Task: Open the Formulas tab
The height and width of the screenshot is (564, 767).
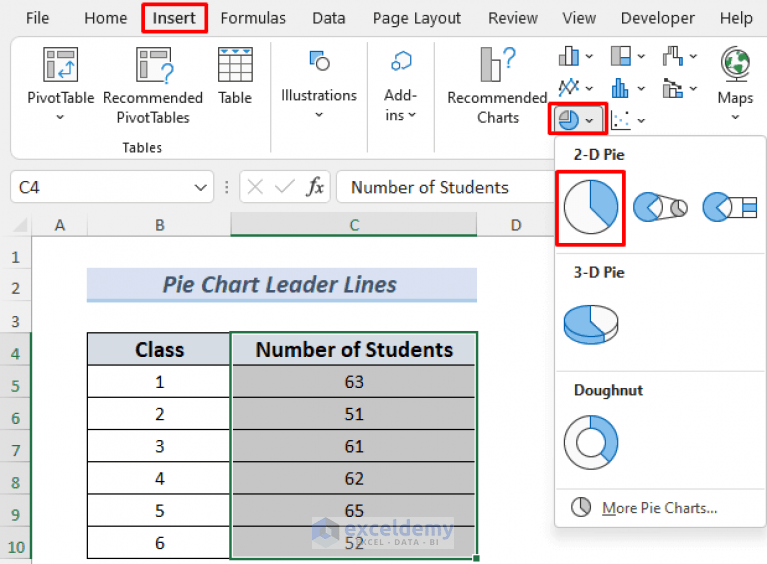Action: [253, 18]
